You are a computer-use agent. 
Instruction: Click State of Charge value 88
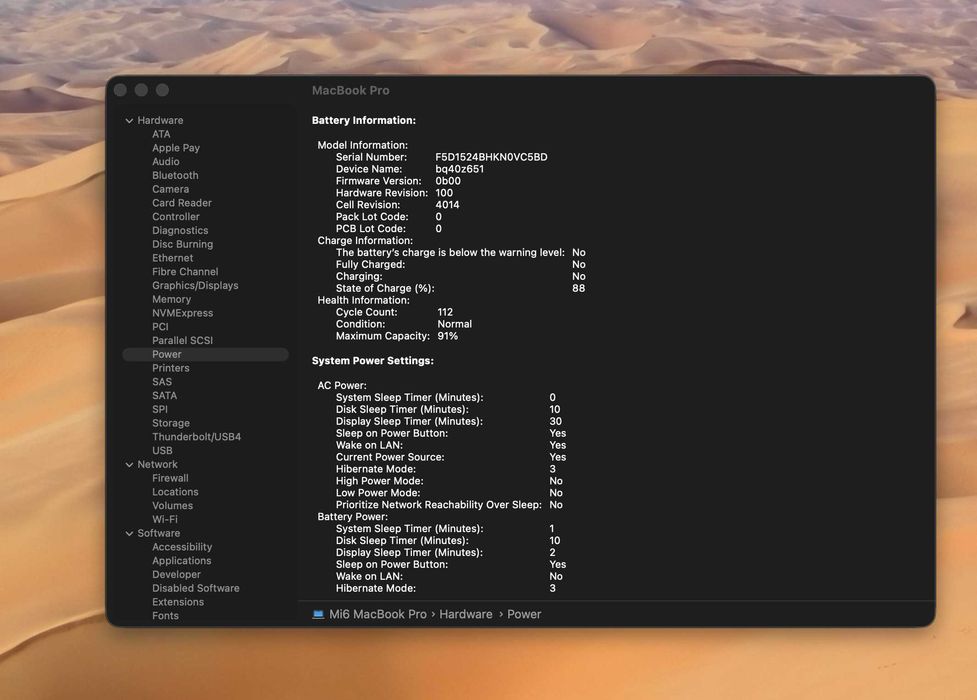coord(578,288)
